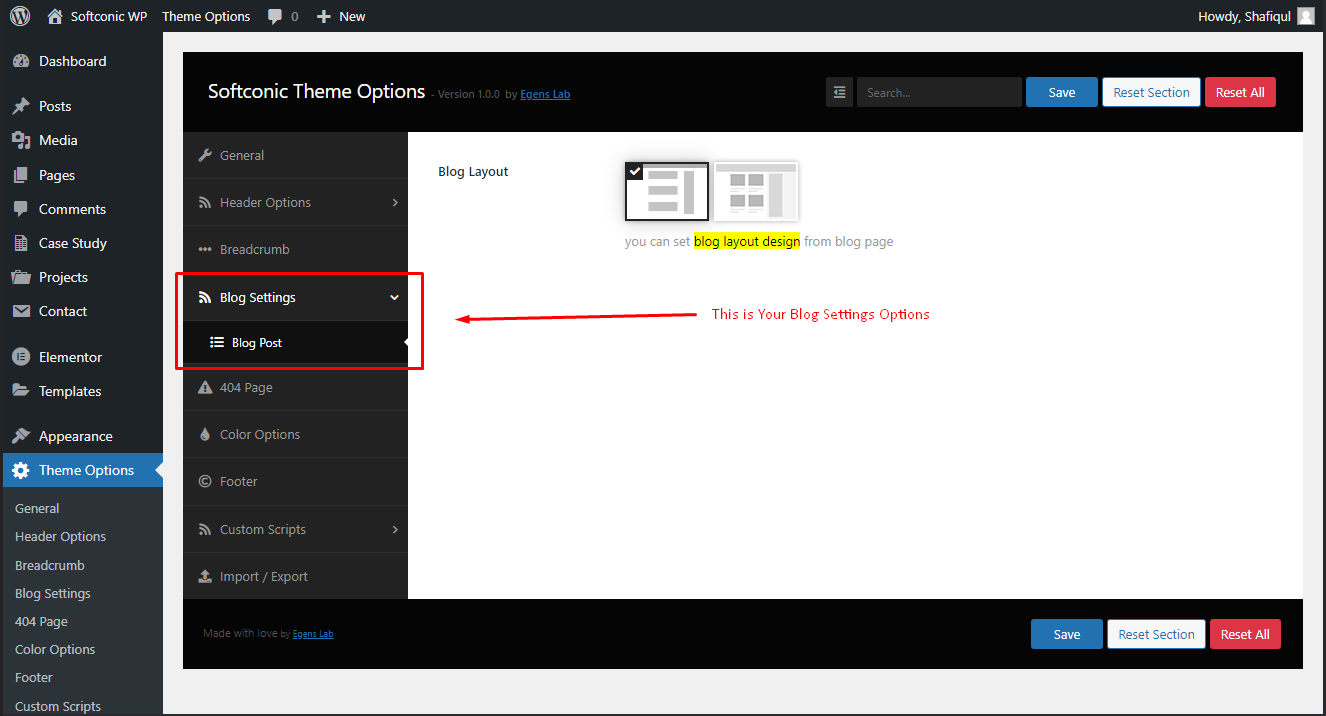Open the Egens Lab link in footer
This screenshot has width=1326, height=716.
coord(313,634)
